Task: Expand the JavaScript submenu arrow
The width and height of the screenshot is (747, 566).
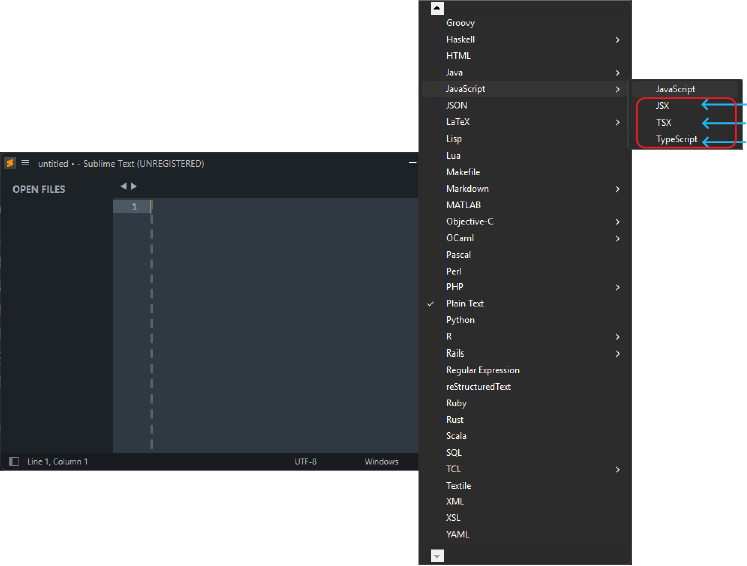Action: tap(617, 89)
